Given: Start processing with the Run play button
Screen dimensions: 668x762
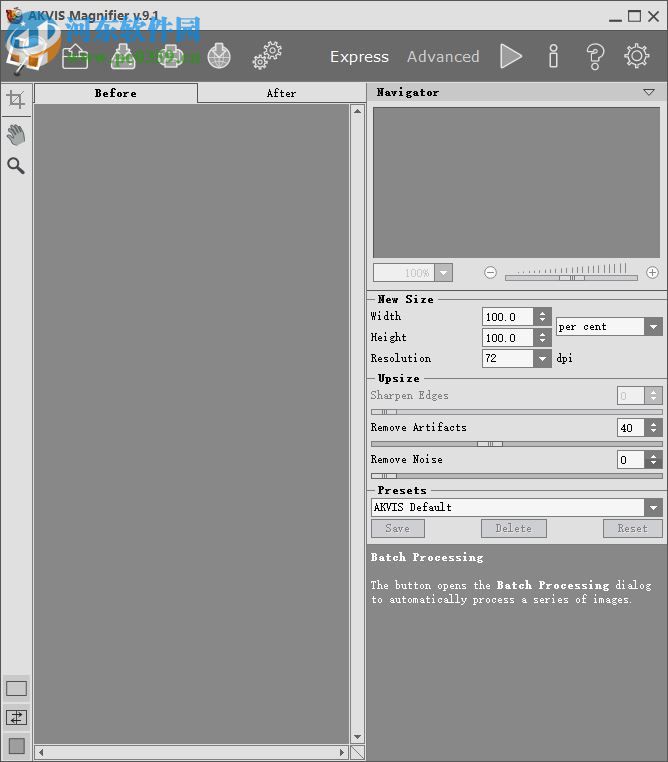Looking at the screenshot, I should point(511,56).
